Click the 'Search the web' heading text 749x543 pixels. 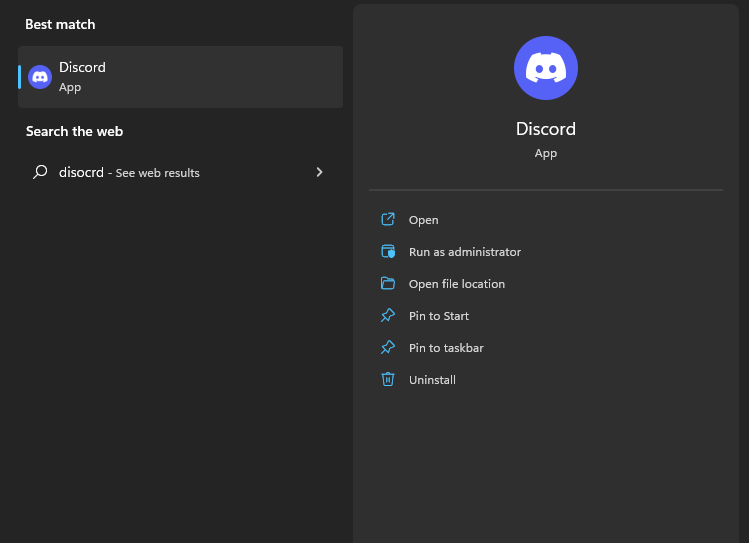point(75,131)
